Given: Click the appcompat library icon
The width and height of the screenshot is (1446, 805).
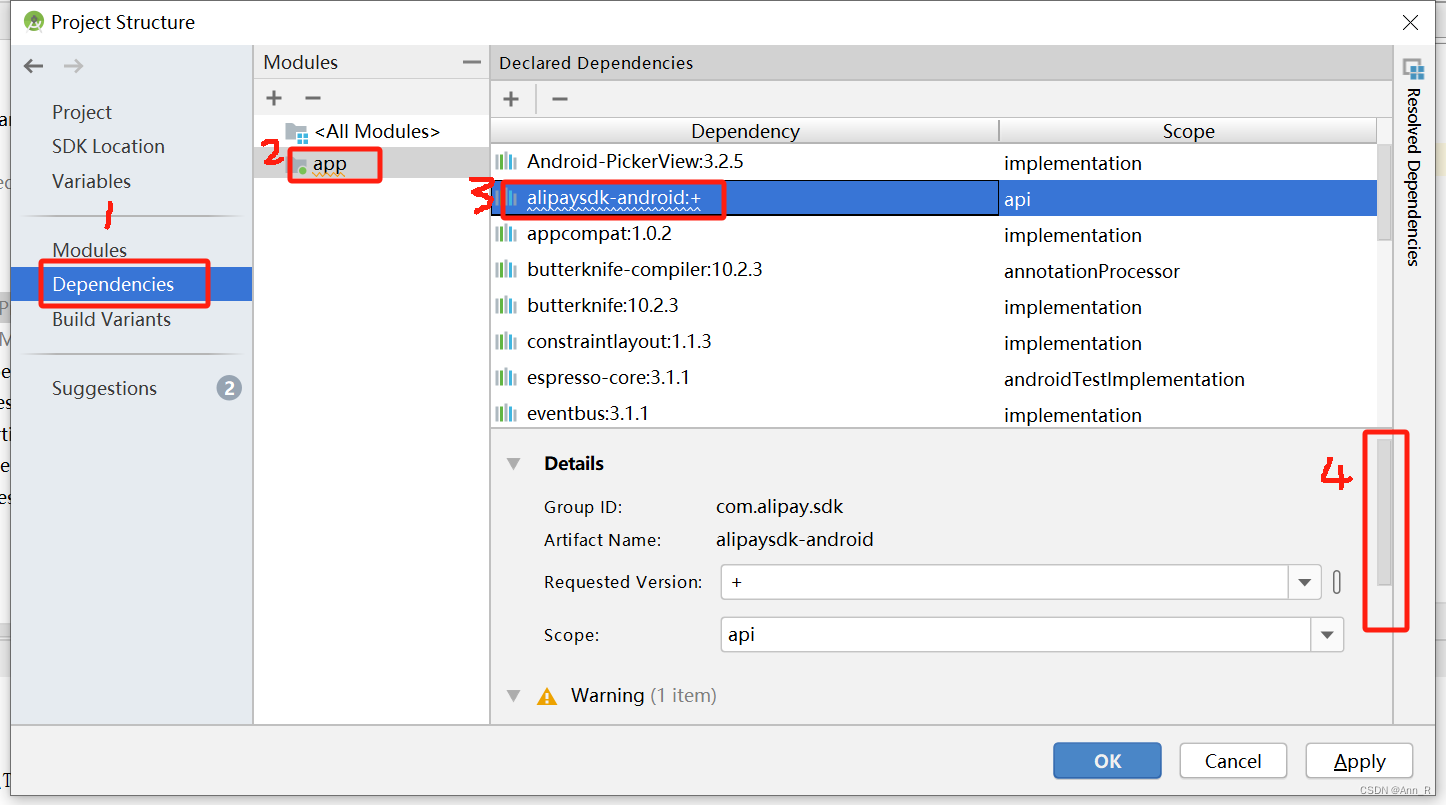Looking at the screenshot, I should 507,234.
